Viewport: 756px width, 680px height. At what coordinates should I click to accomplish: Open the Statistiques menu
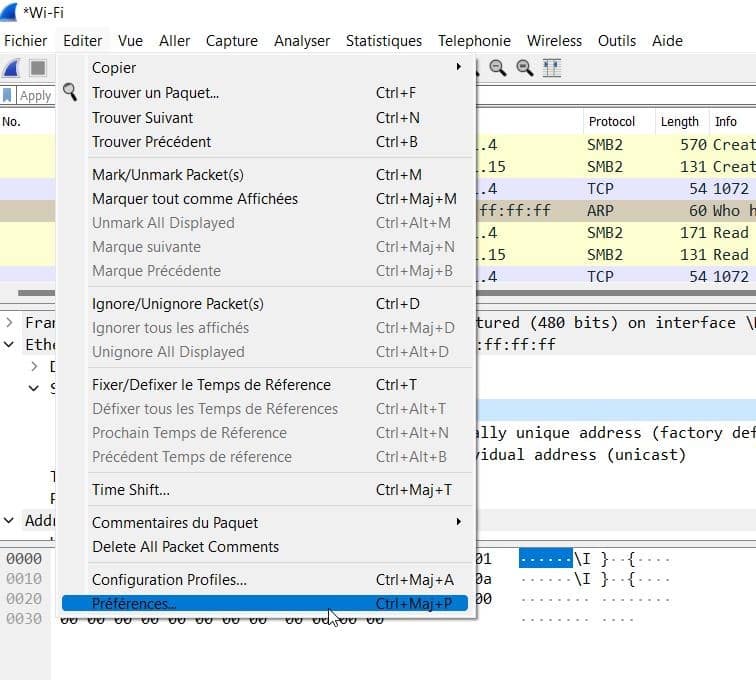383,41
